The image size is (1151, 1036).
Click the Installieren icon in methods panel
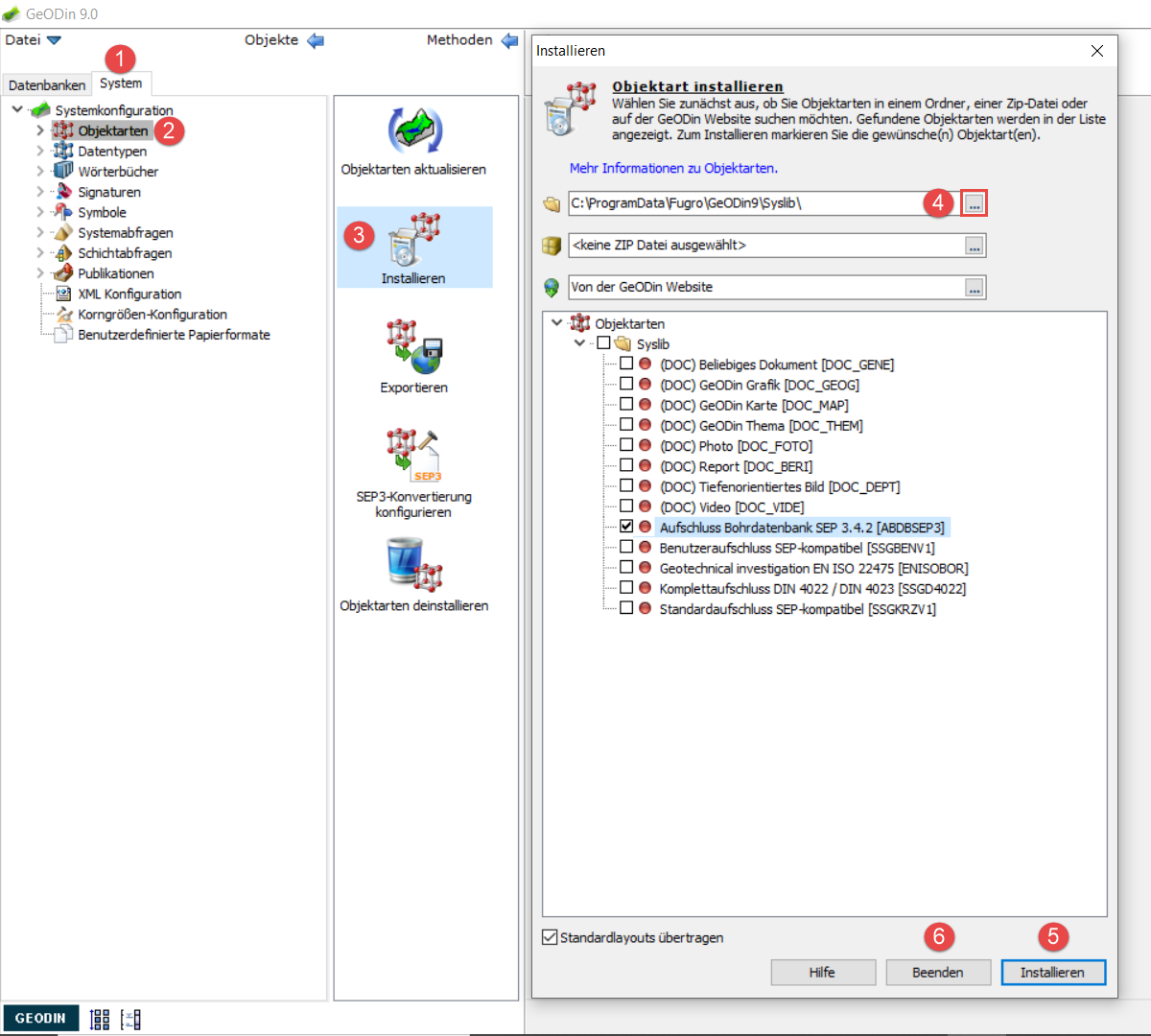pyautogui.click(x=414, y=240)
